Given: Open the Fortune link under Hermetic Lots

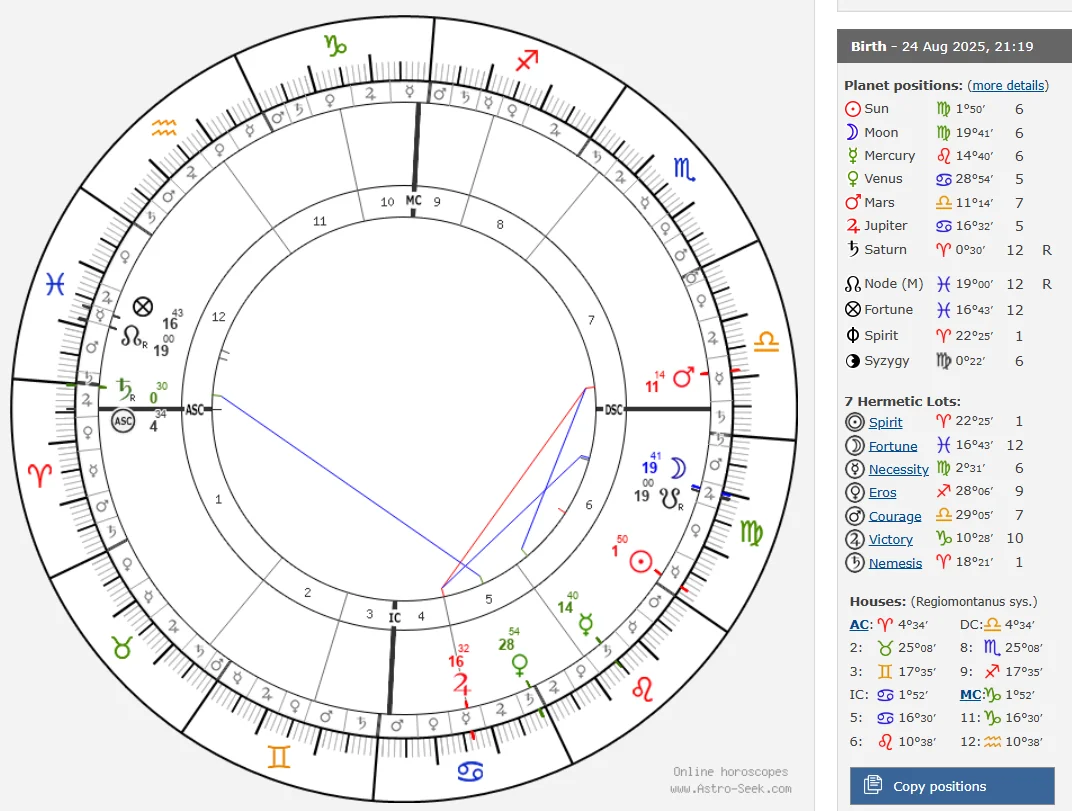Looking at the screenshot, I should 893,446.
